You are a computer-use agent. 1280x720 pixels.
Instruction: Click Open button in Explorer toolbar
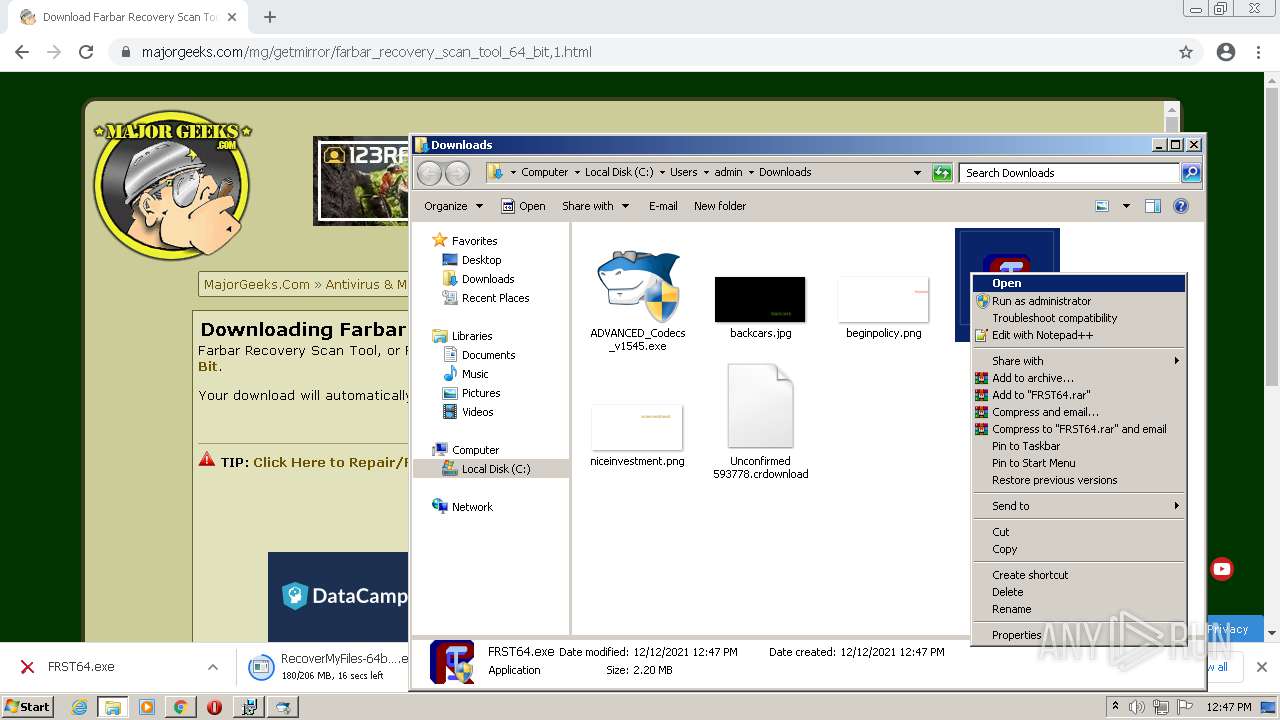pyautogui.click(x=523, y=206)
